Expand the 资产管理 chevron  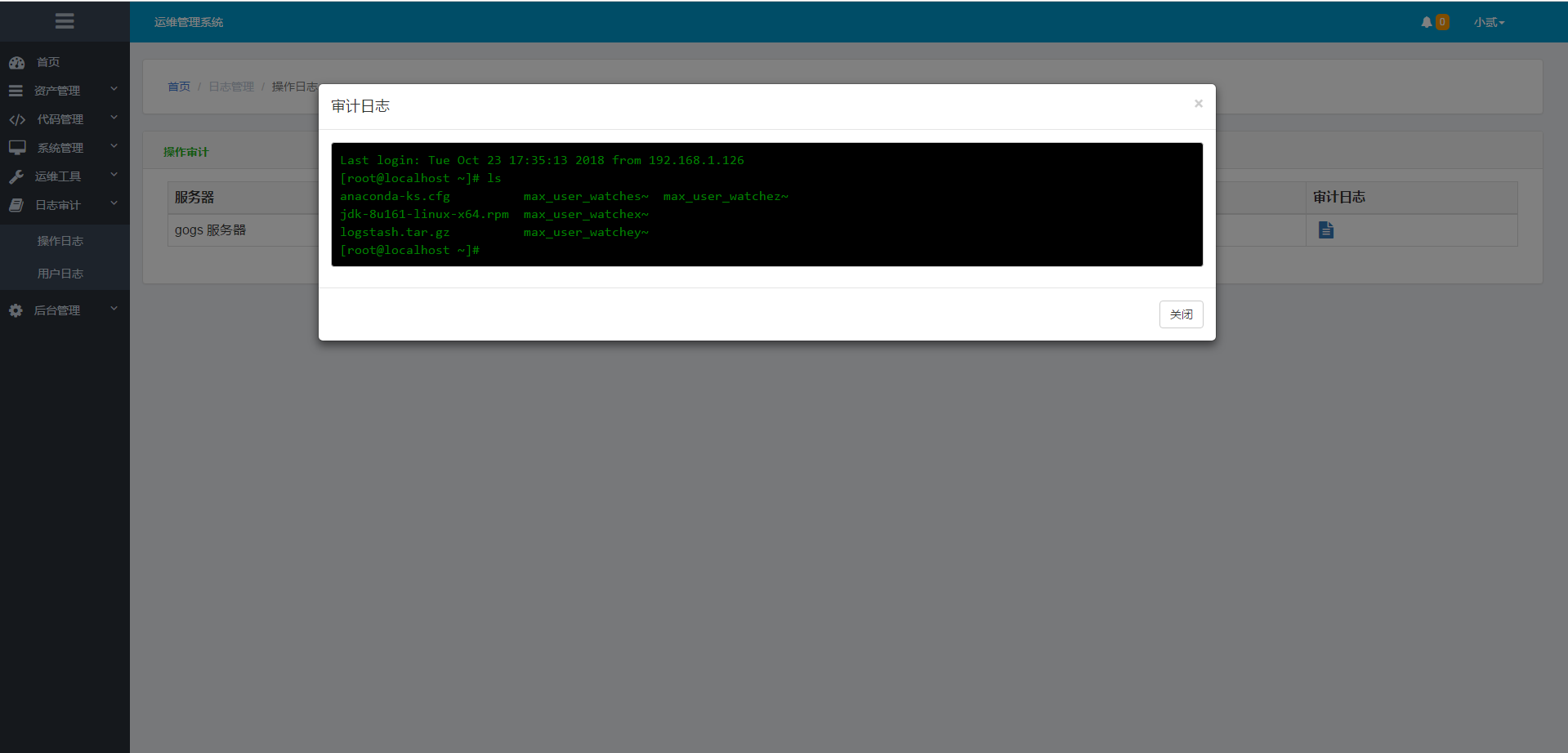[x=114, y=89]
